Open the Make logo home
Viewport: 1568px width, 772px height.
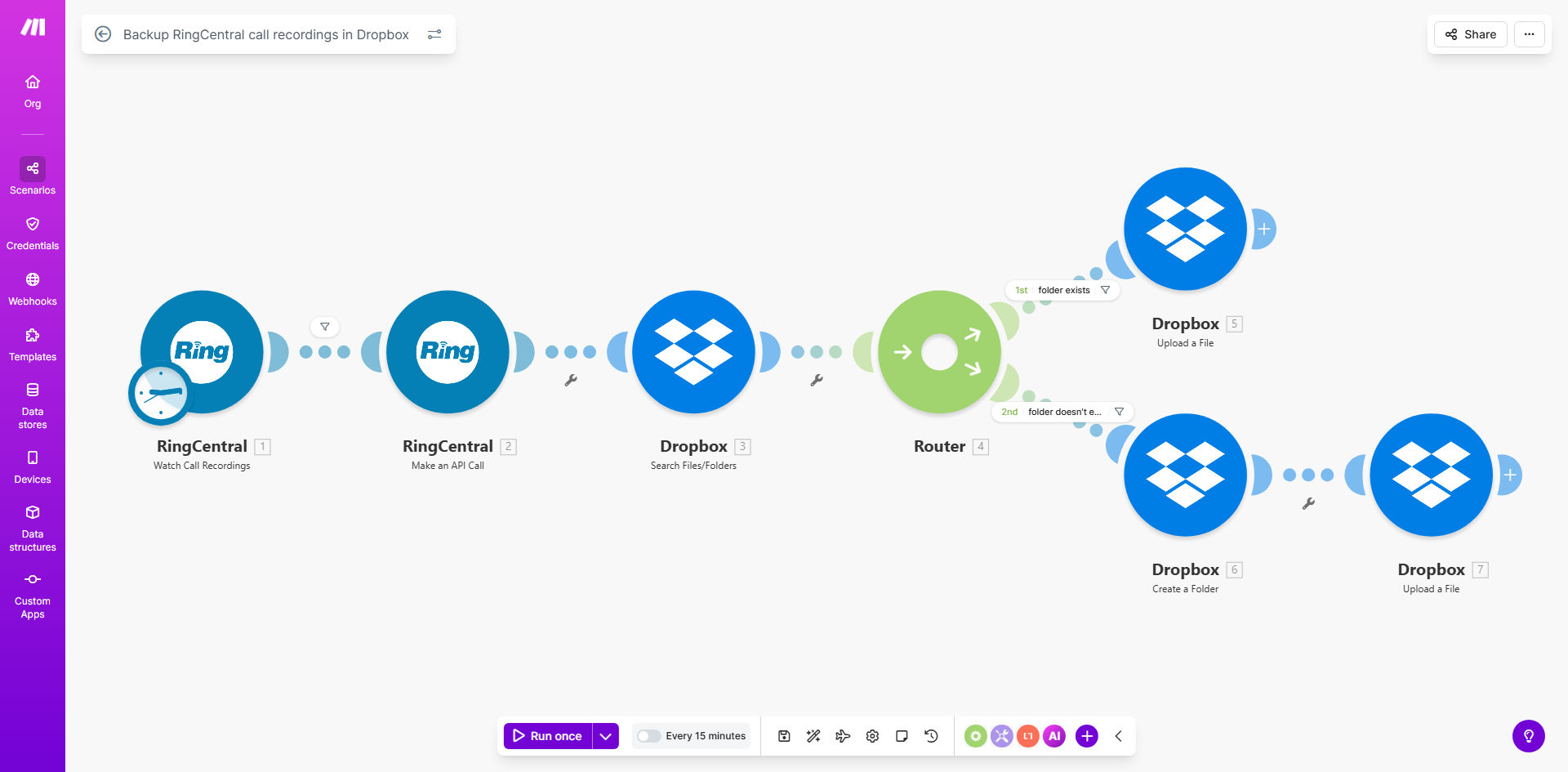33,28
